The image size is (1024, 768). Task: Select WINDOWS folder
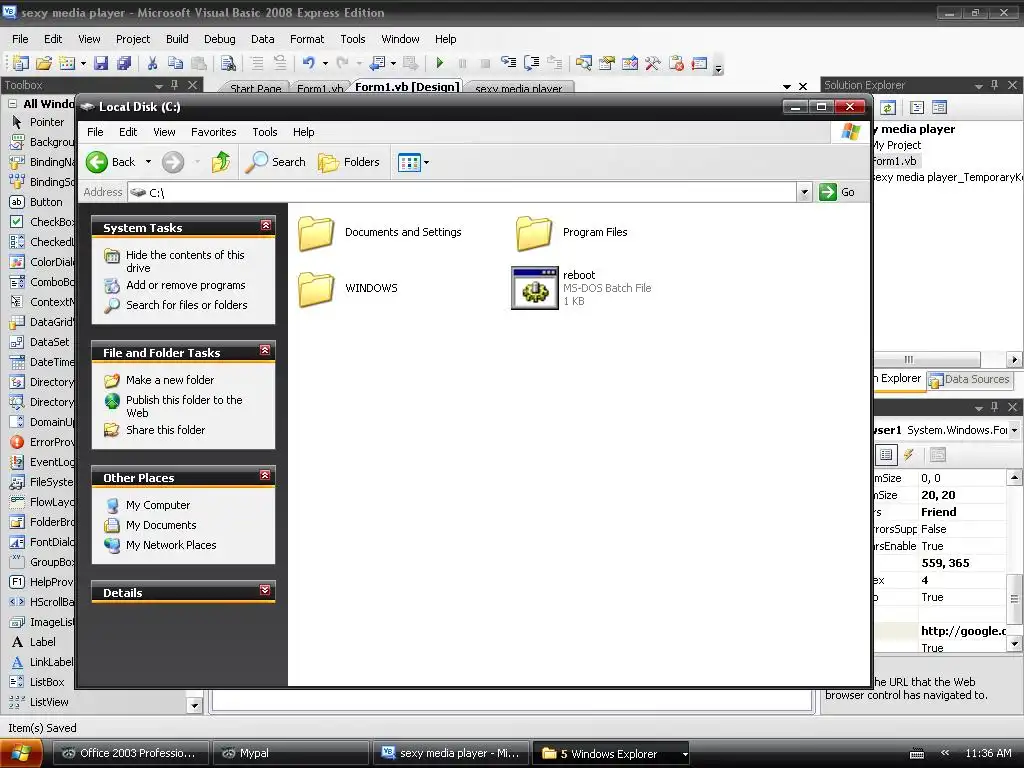click(x=348, y=289)
